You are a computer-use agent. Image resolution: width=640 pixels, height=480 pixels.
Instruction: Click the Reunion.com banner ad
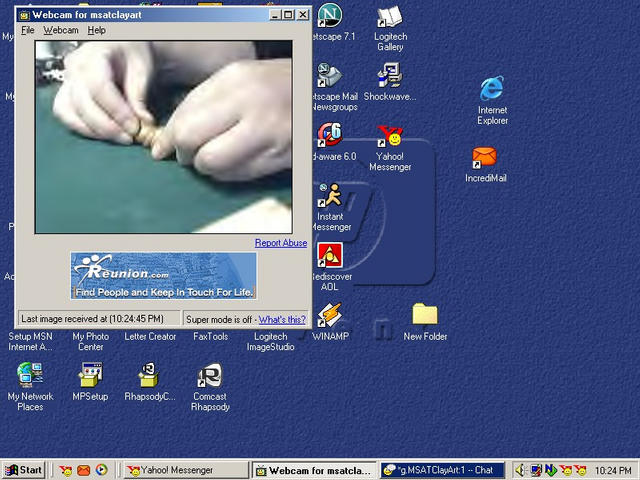pyautogui.click(x=163, y=276)
